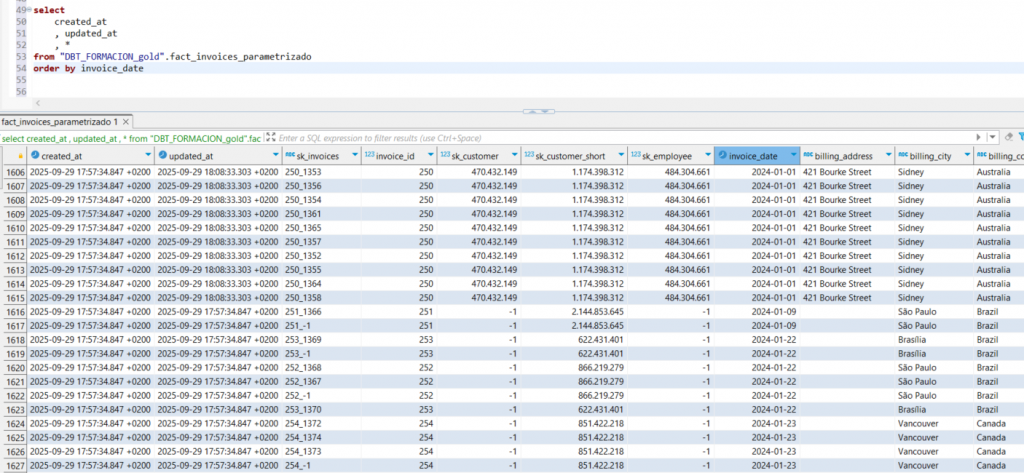The height and width of the screenshot is (473, 1024).
Task: Click the sk_invoices string type icon
Action: (290, 156)
